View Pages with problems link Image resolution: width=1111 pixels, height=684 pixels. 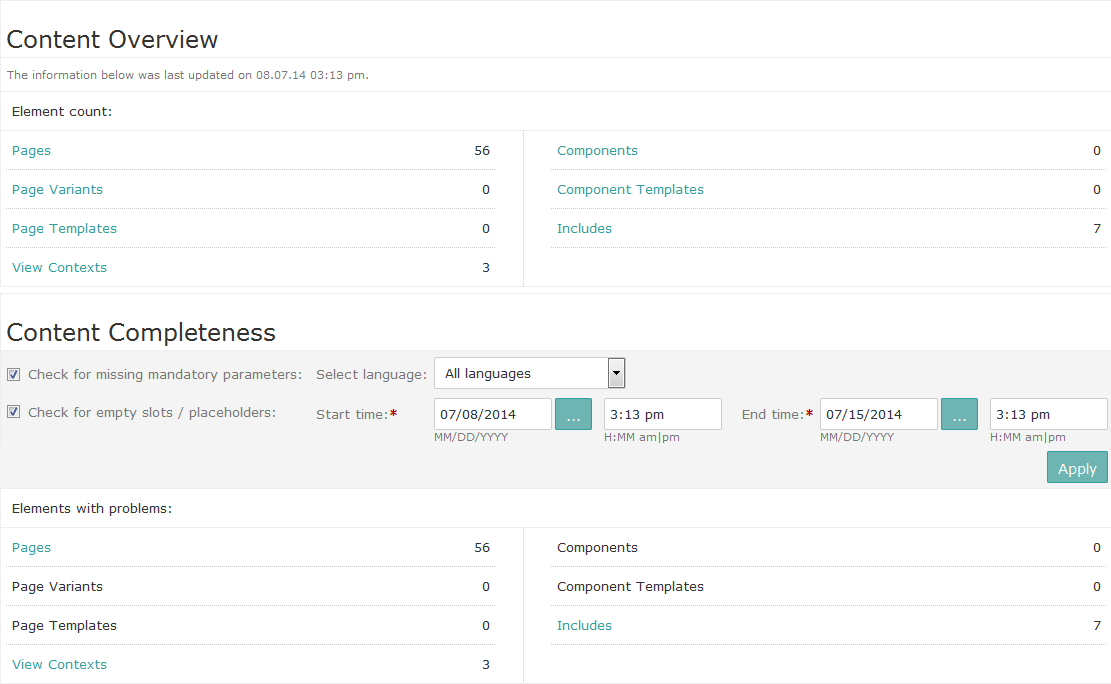[31, 548]
